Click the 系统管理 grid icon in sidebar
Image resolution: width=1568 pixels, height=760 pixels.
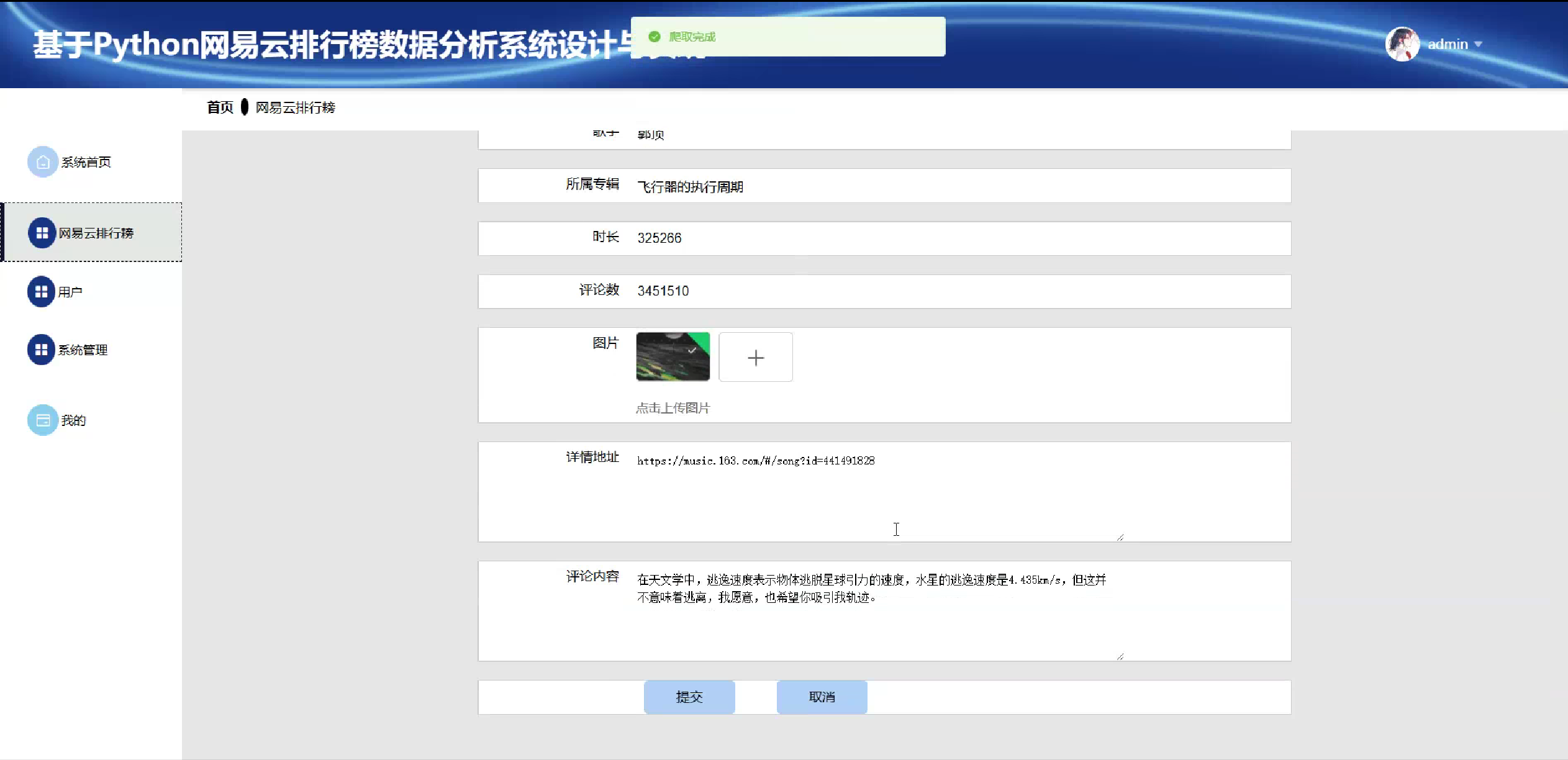point(42,350)
